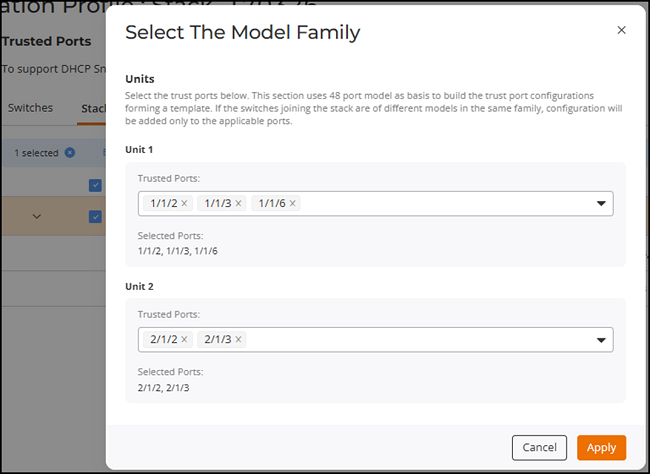Remove the 2/1/2 port chip
This screenshot has width=650, height=474.
click(184, 340)
